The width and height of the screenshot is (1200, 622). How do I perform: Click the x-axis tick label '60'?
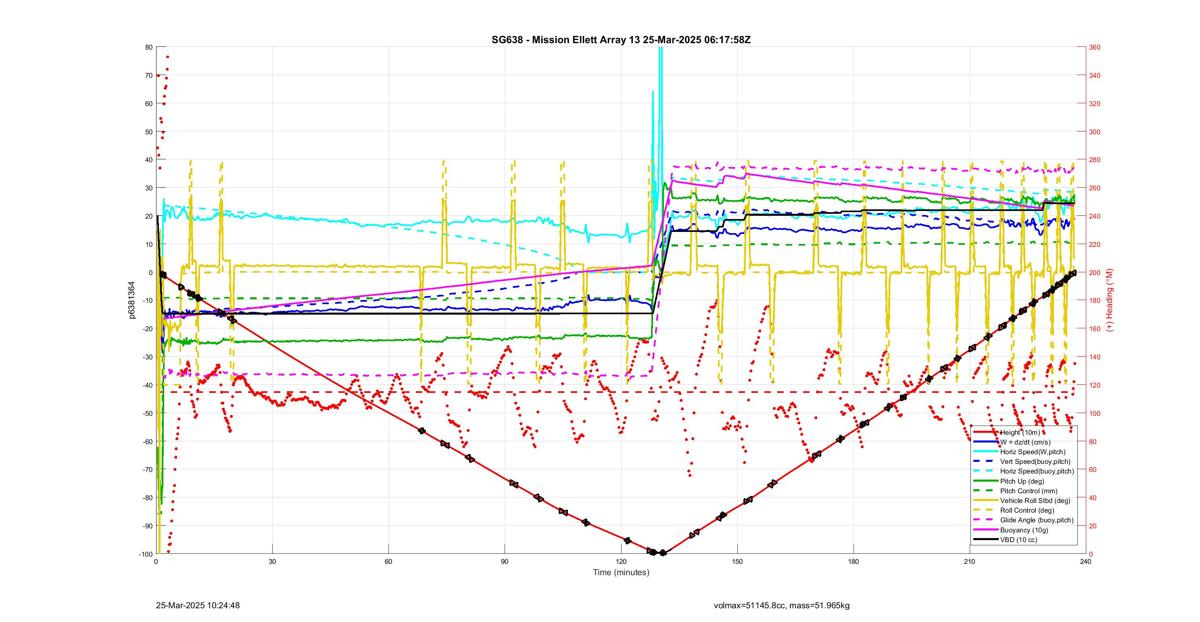388,562
